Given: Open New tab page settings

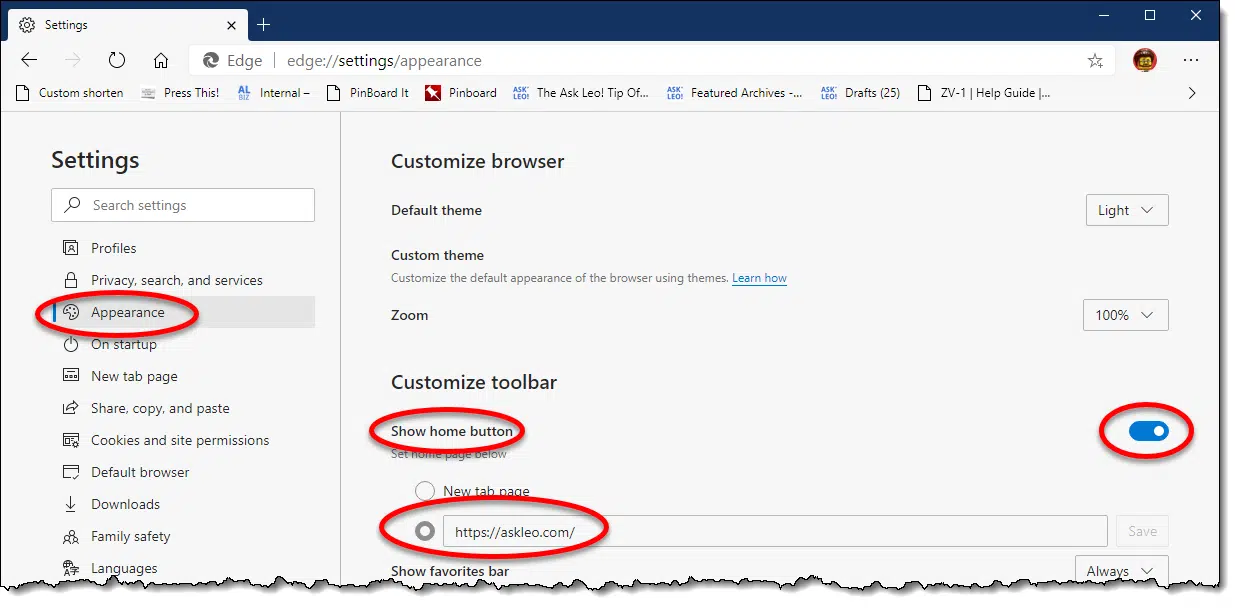Looking at the screenshot, I should coord(184,376).
